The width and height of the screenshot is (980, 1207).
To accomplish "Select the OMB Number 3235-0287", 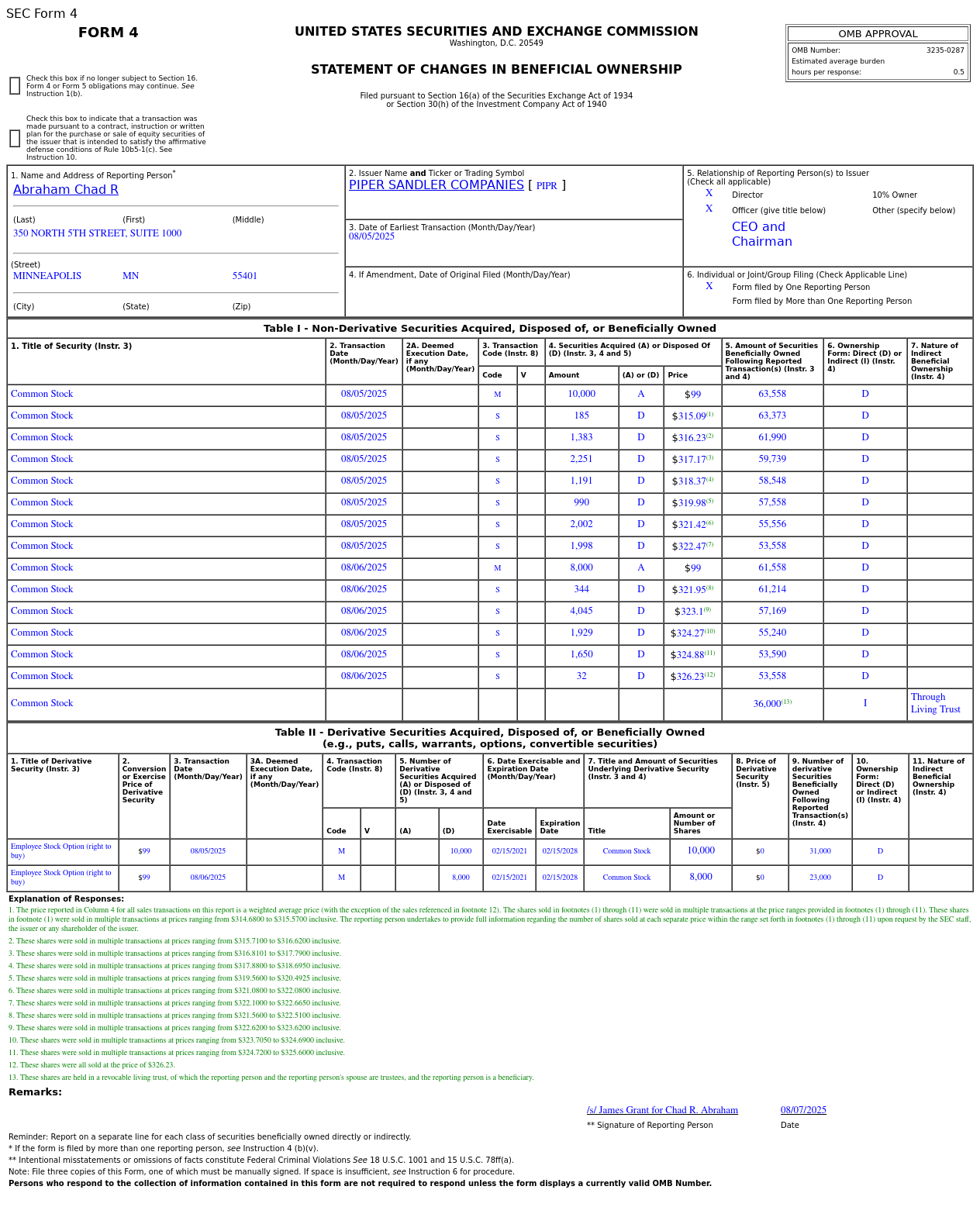I will (x=945, y=50).
